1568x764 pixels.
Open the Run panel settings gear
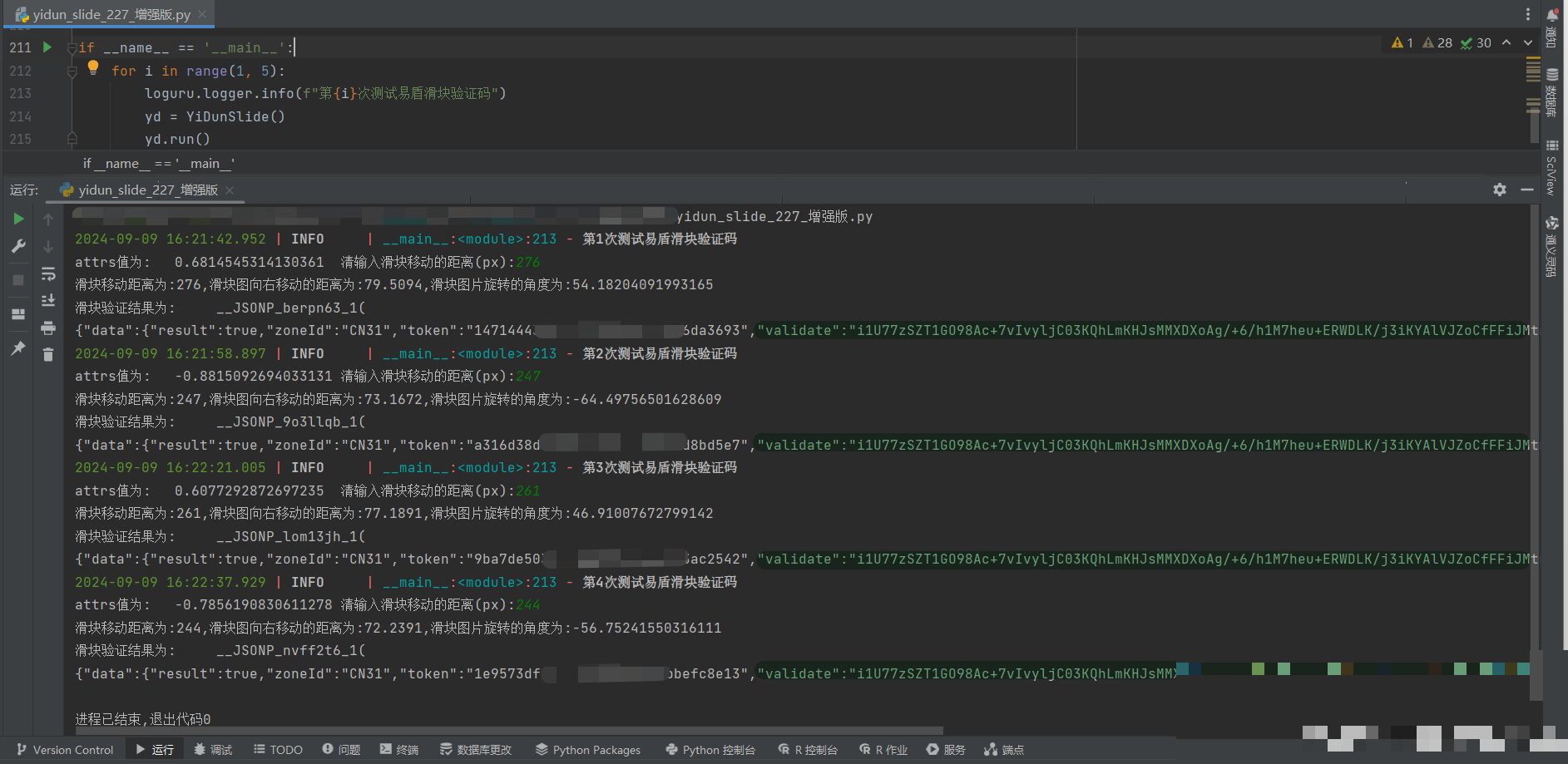click(1499, 190)
